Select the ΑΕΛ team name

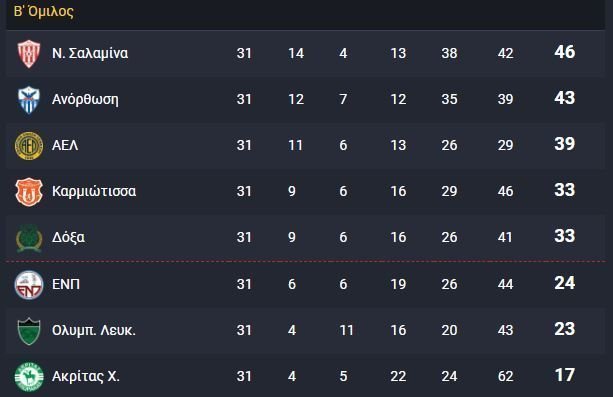coord(65,146)
